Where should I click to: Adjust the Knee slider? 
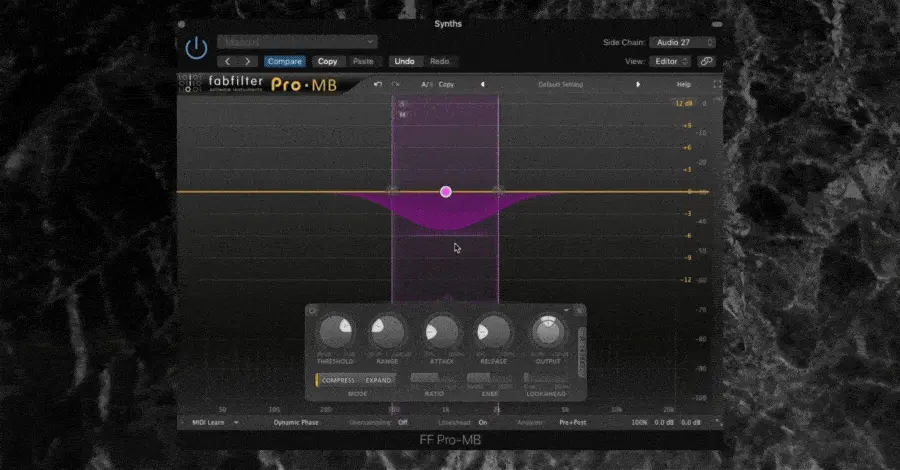490,378
